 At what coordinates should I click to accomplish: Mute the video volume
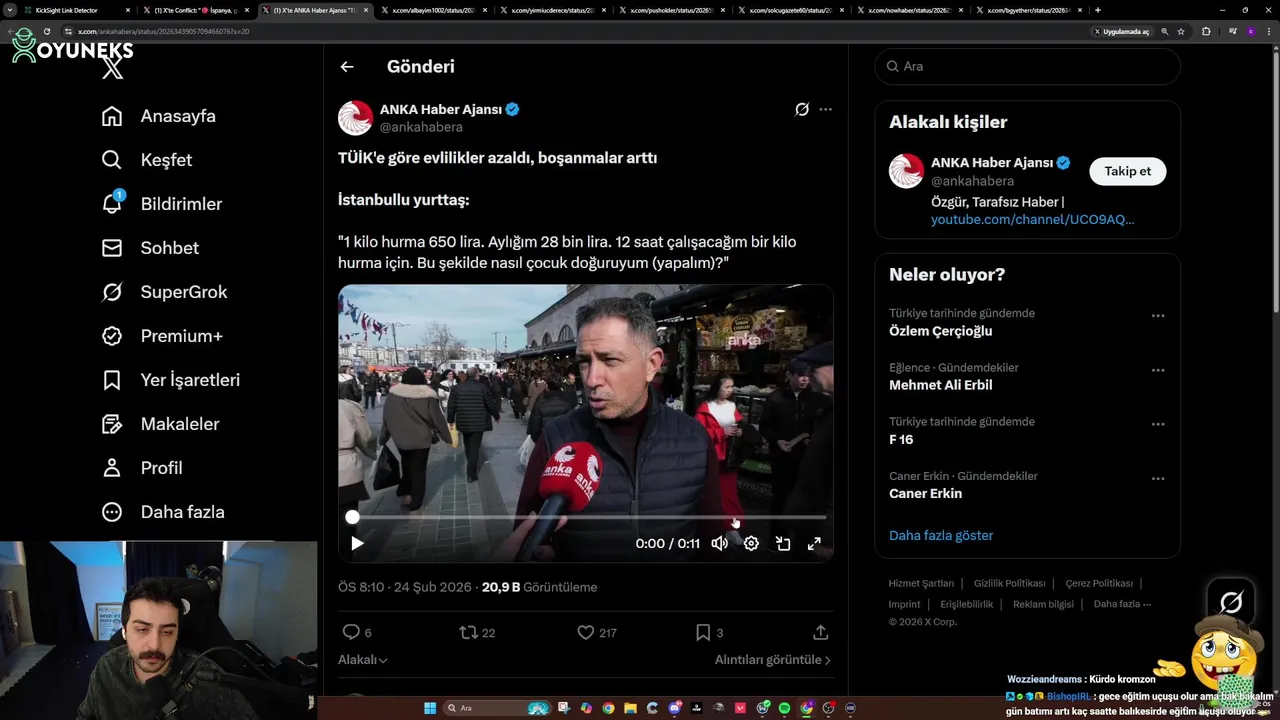719,544
